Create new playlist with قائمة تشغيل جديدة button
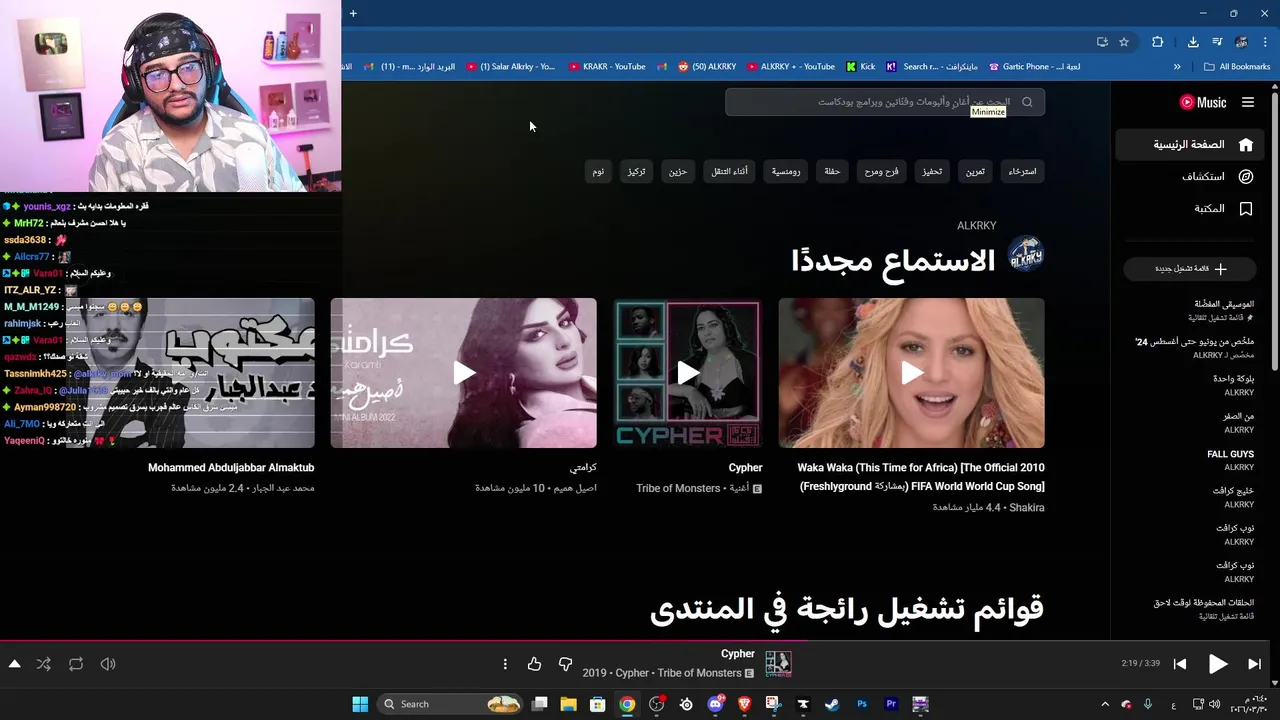The height and width of the screenshot is (720, 1280). click(x=1190, y=269)
